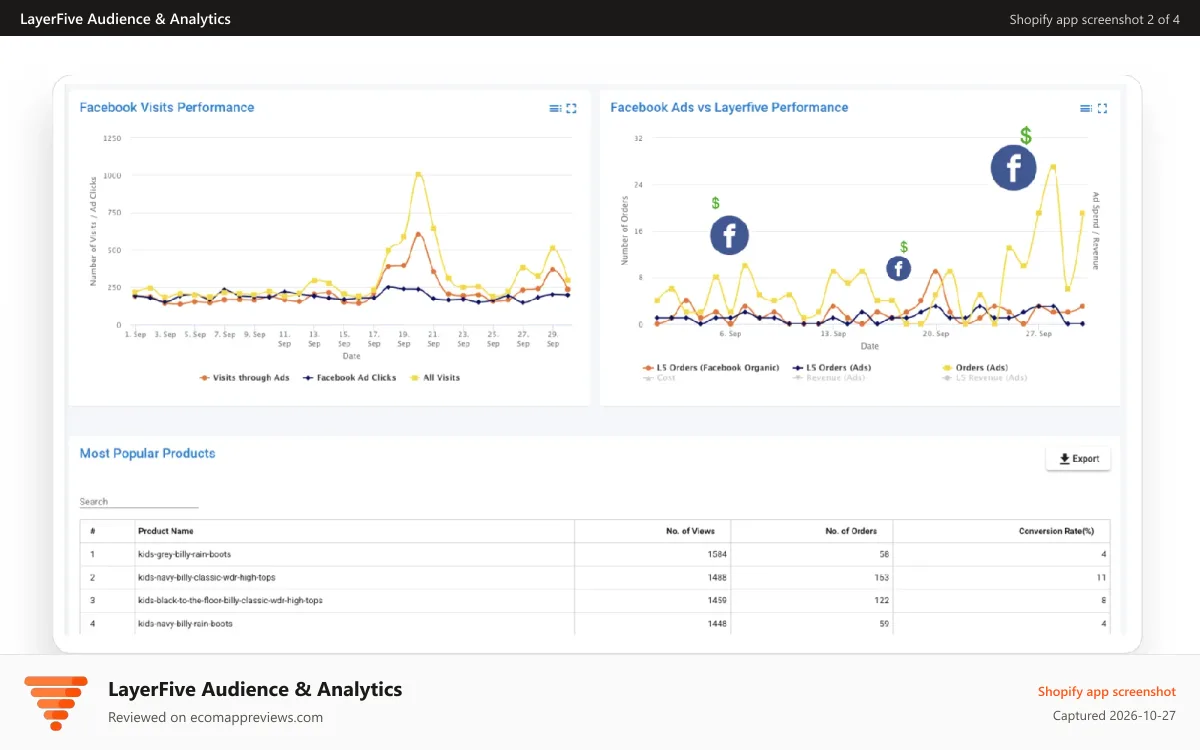Enable the greyed-out L5 Revenue (Ads) series

tap(985, 378)
